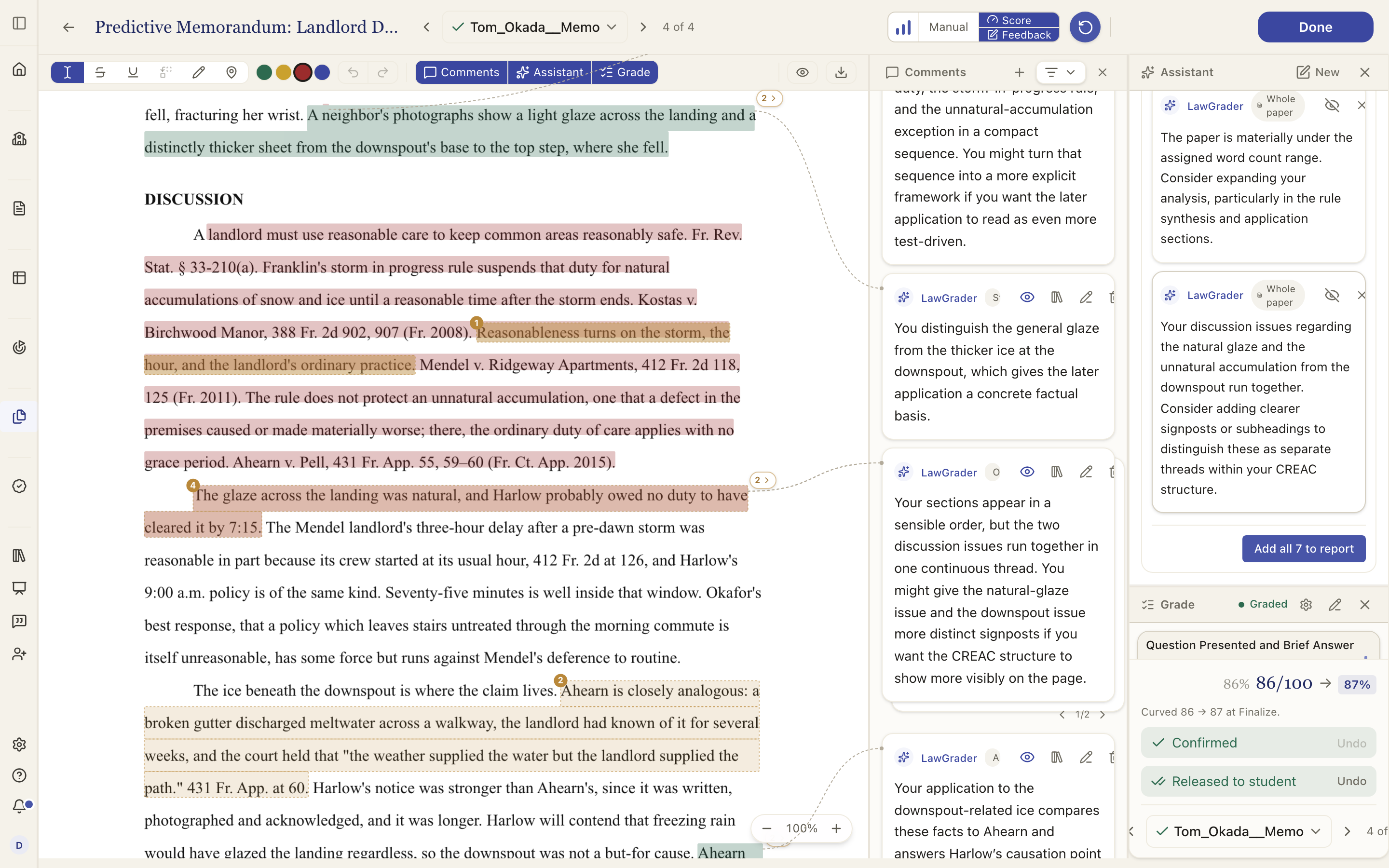Hide the 'paper is materially under' suggestion
The height and width of the screenshot is (868, 1389).
[x=1332, y=106]
